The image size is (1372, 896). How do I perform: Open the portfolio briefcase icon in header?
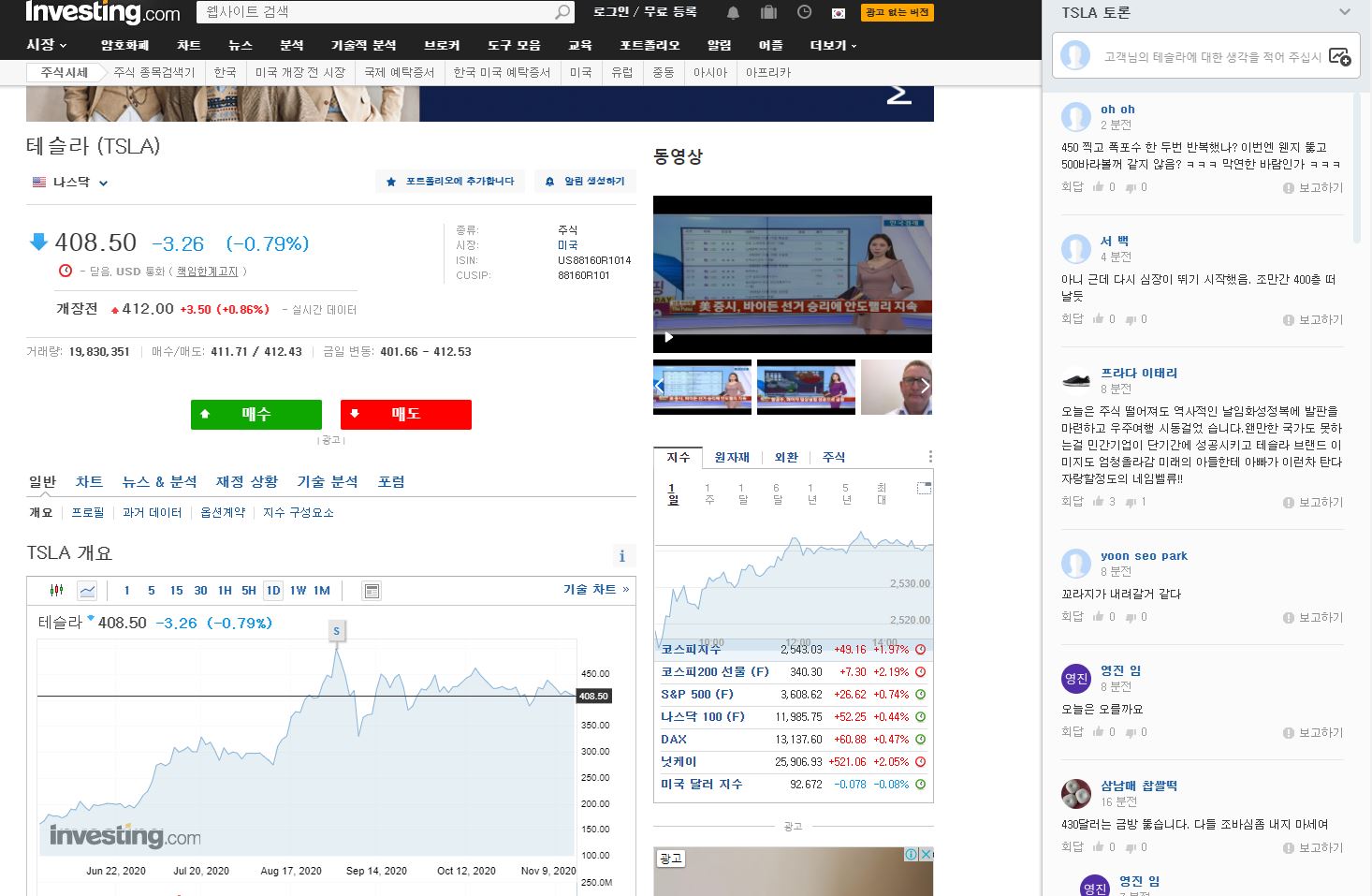tap(768, 12)
